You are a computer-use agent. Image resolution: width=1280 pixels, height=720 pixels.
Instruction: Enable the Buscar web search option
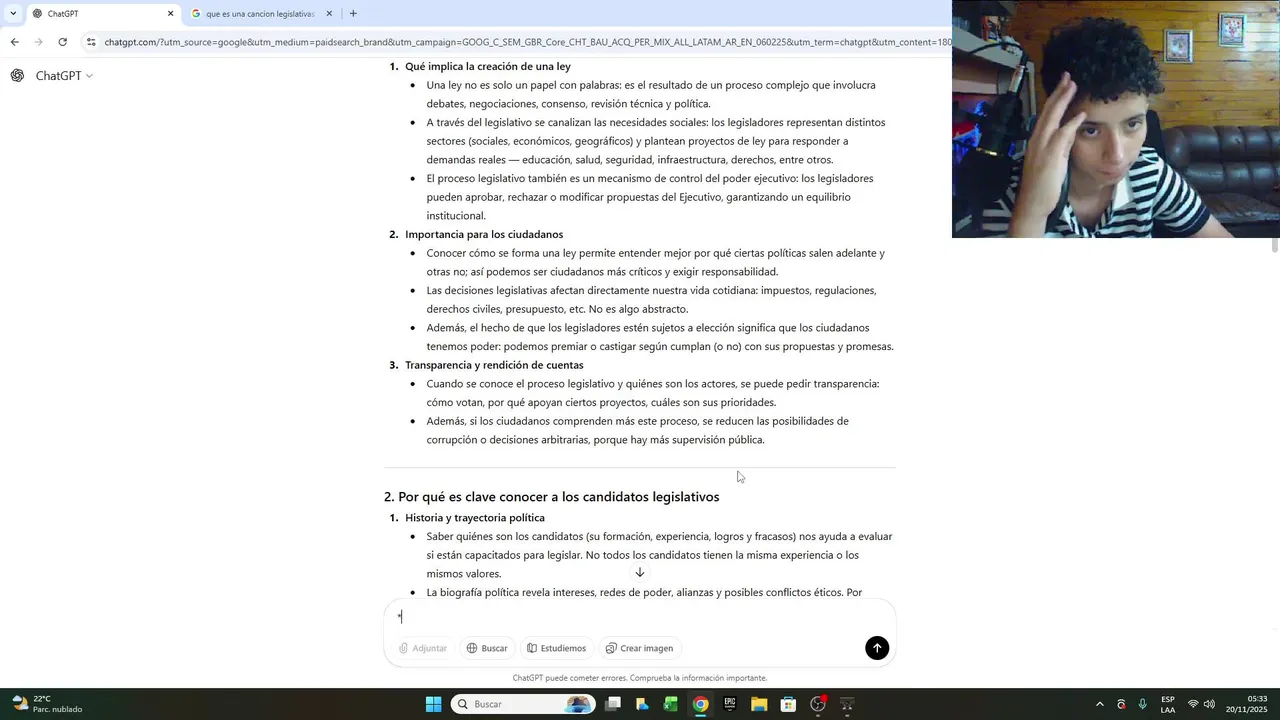[487, 648]
